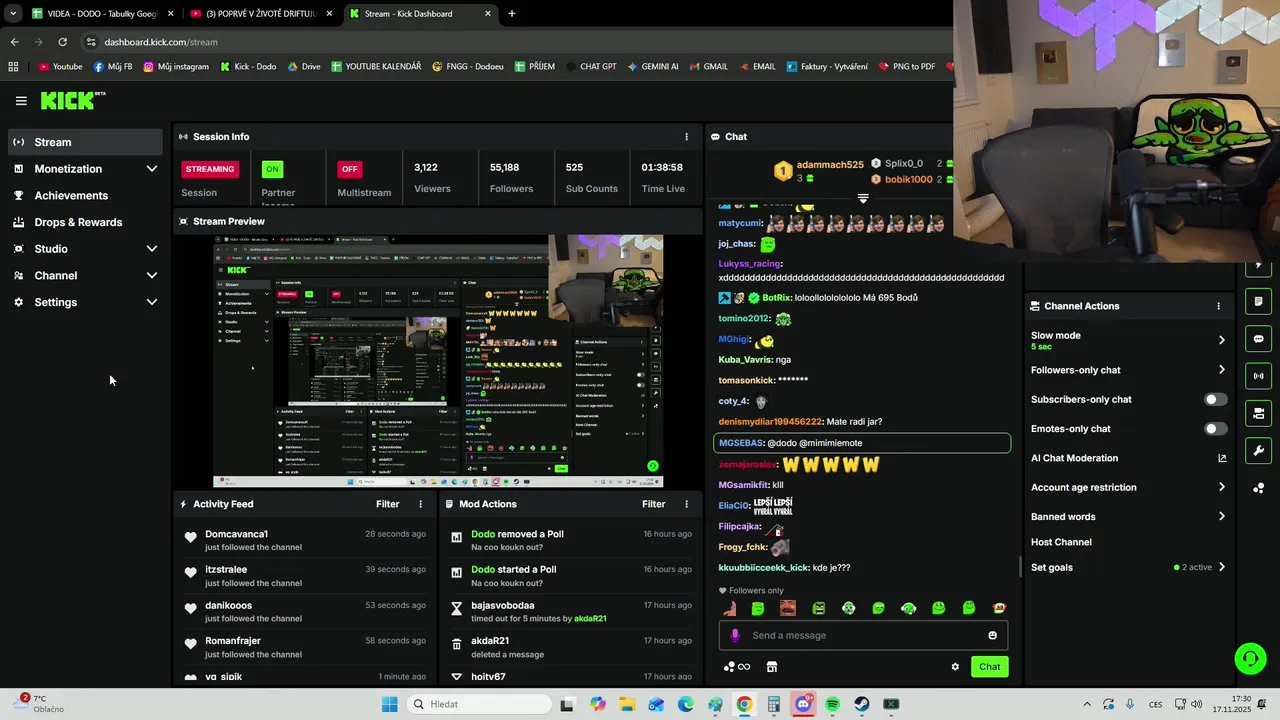Toggle Subscribers-only chat switch
This screenshot has height=720, width=1280.
1215,399
